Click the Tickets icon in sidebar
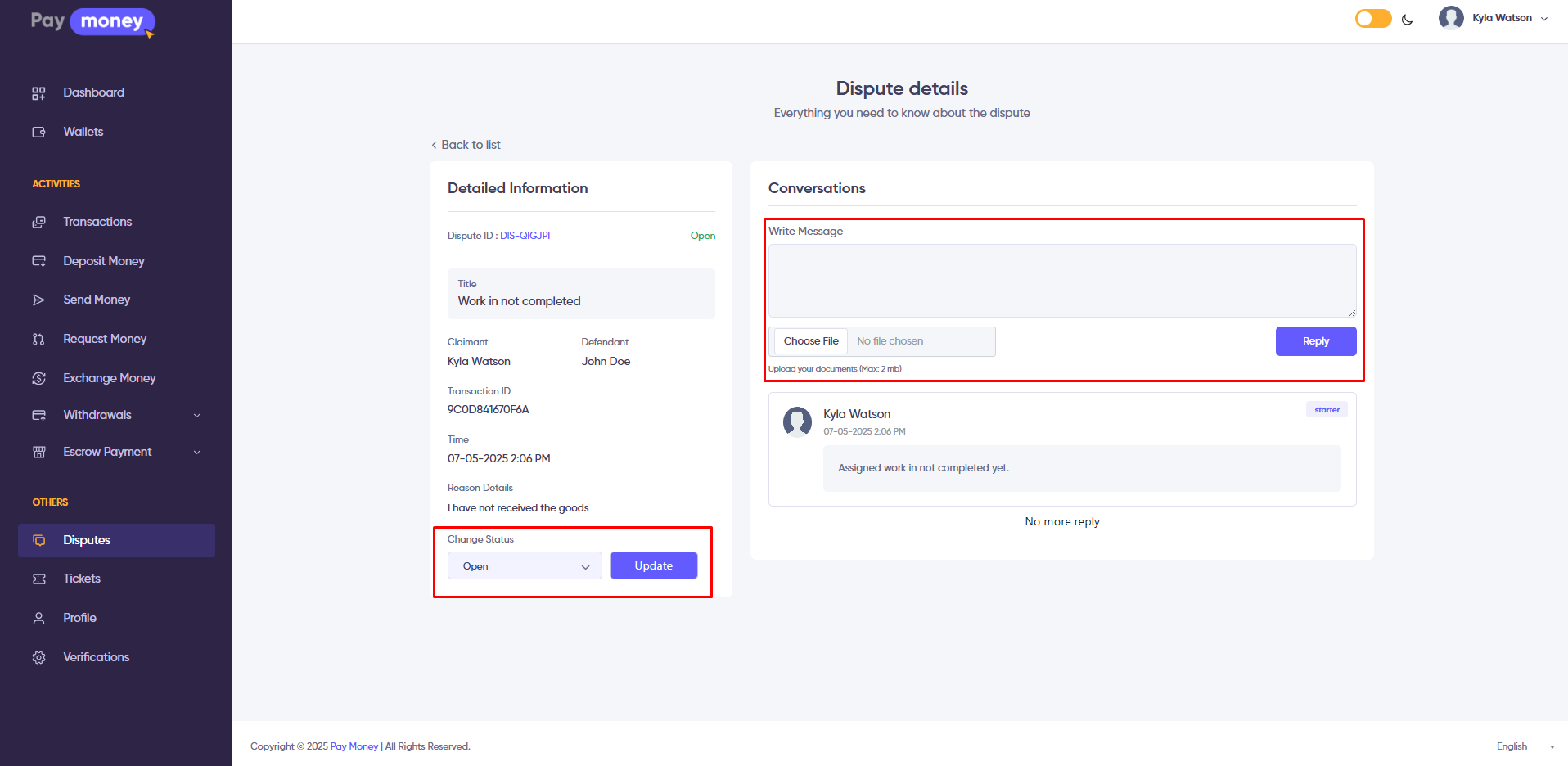 [x=38, y=579]
